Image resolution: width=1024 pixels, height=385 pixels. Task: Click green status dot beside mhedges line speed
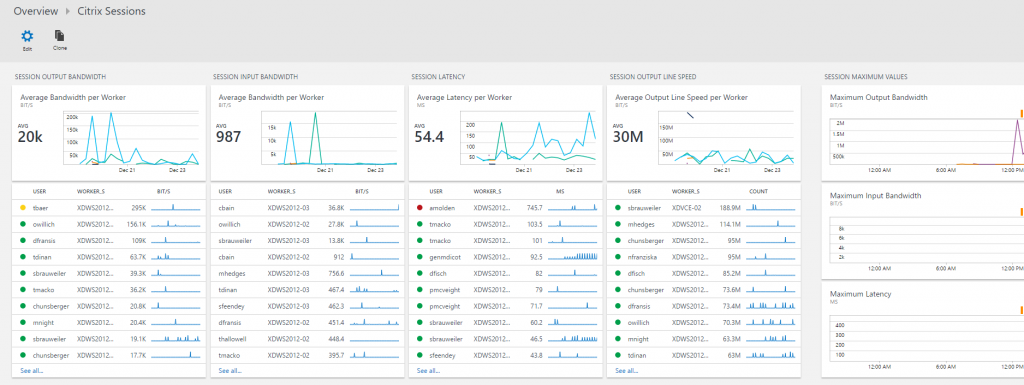point(618,224)
